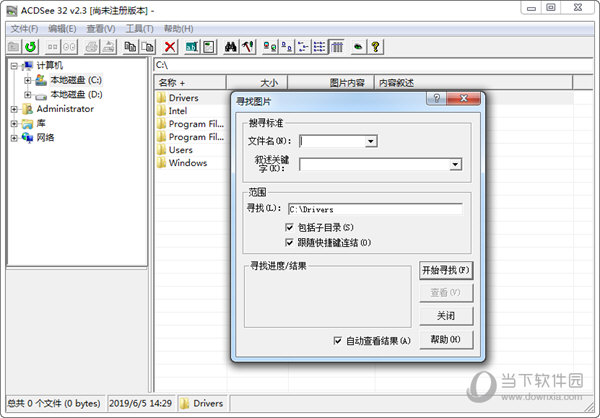Viewport: 600px width, 418px height.
Task: Click the hammer tool icon in toolbar
Action: click(247, 47)
